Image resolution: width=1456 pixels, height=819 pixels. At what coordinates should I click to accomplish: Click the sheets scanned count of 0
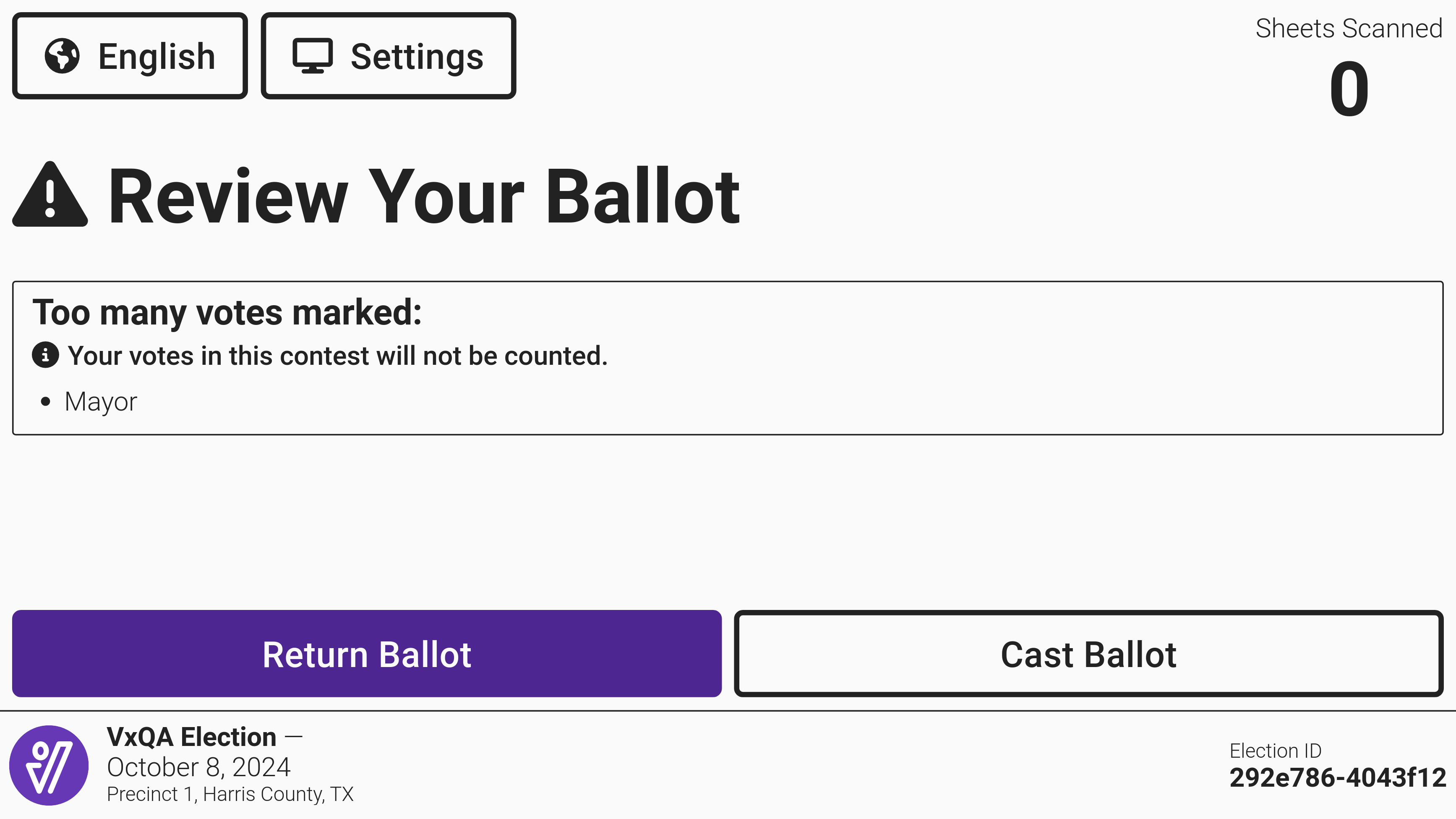pyautogui.click(x=1349, y=89)
